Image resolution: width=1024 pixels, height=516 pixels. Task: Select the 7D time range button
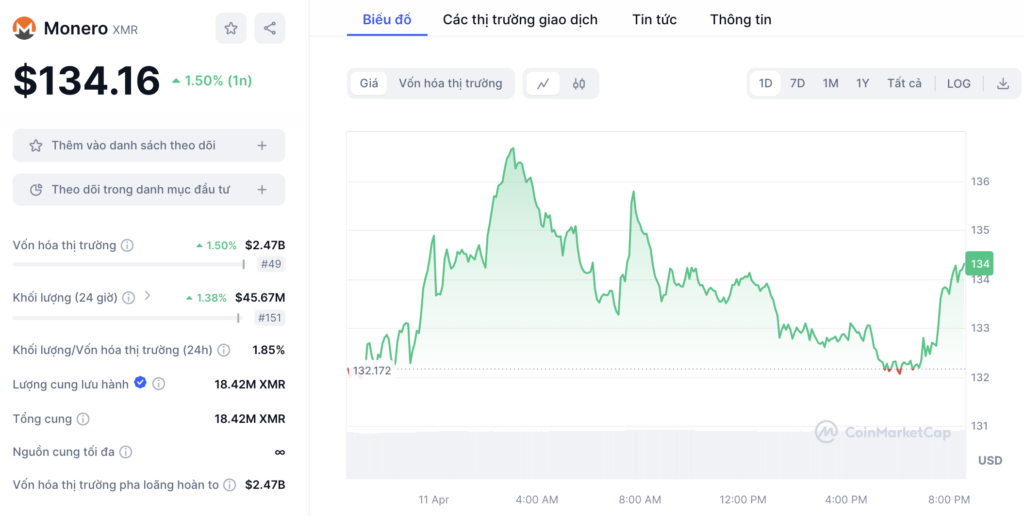tap(797, 84)
